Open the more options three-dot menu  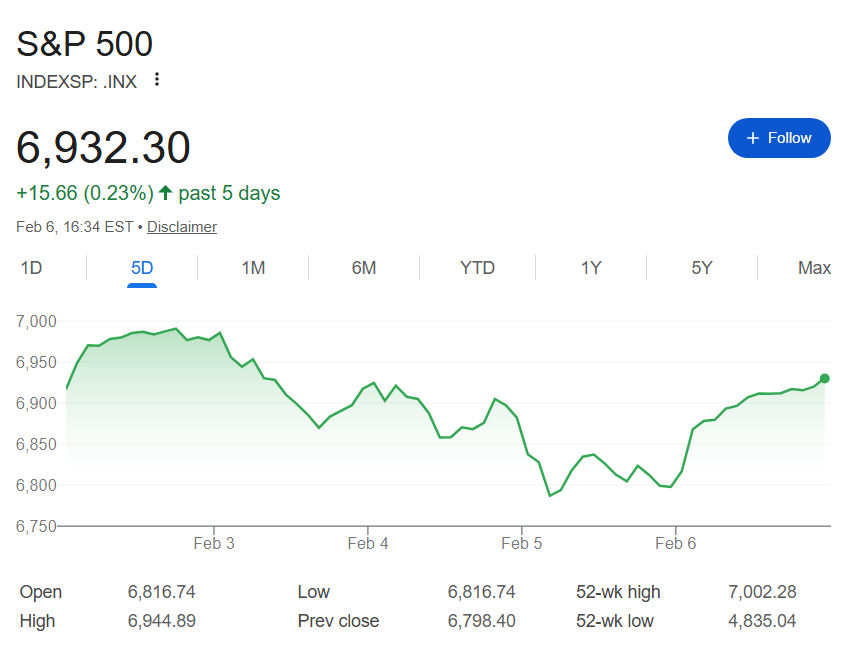157,80
